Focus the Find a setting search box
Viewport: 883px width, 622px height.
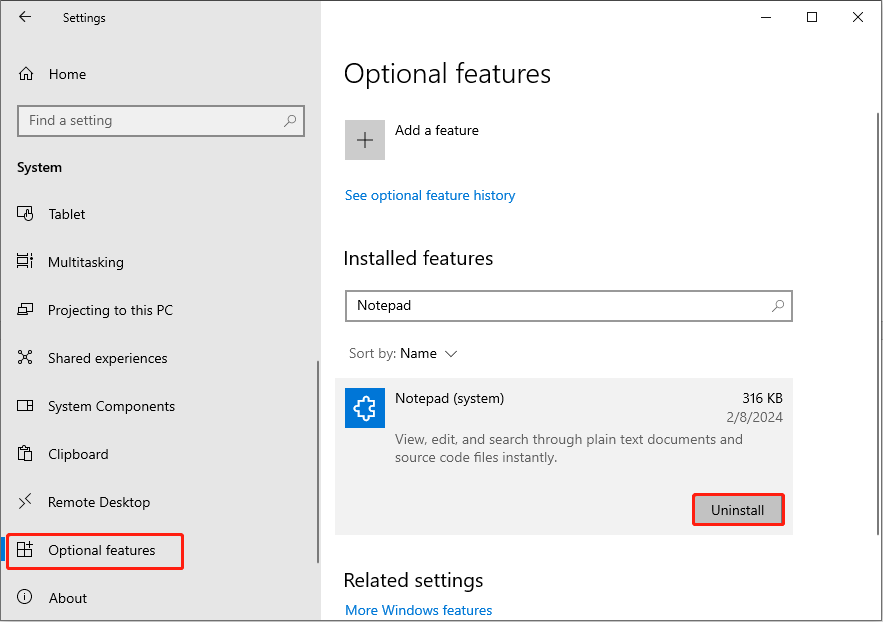(161, 120)
